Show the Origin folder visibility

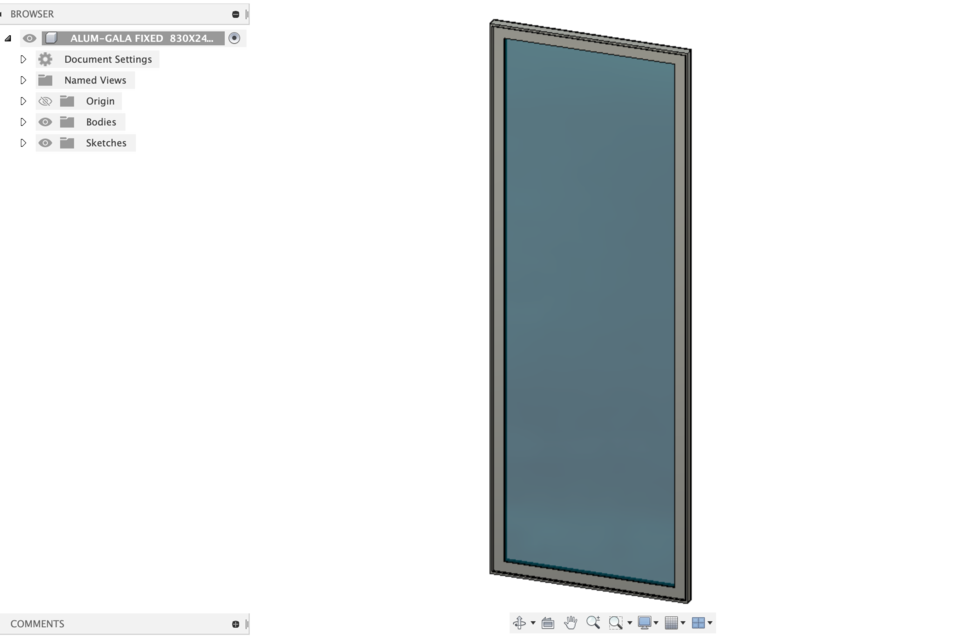coord(44,101)
